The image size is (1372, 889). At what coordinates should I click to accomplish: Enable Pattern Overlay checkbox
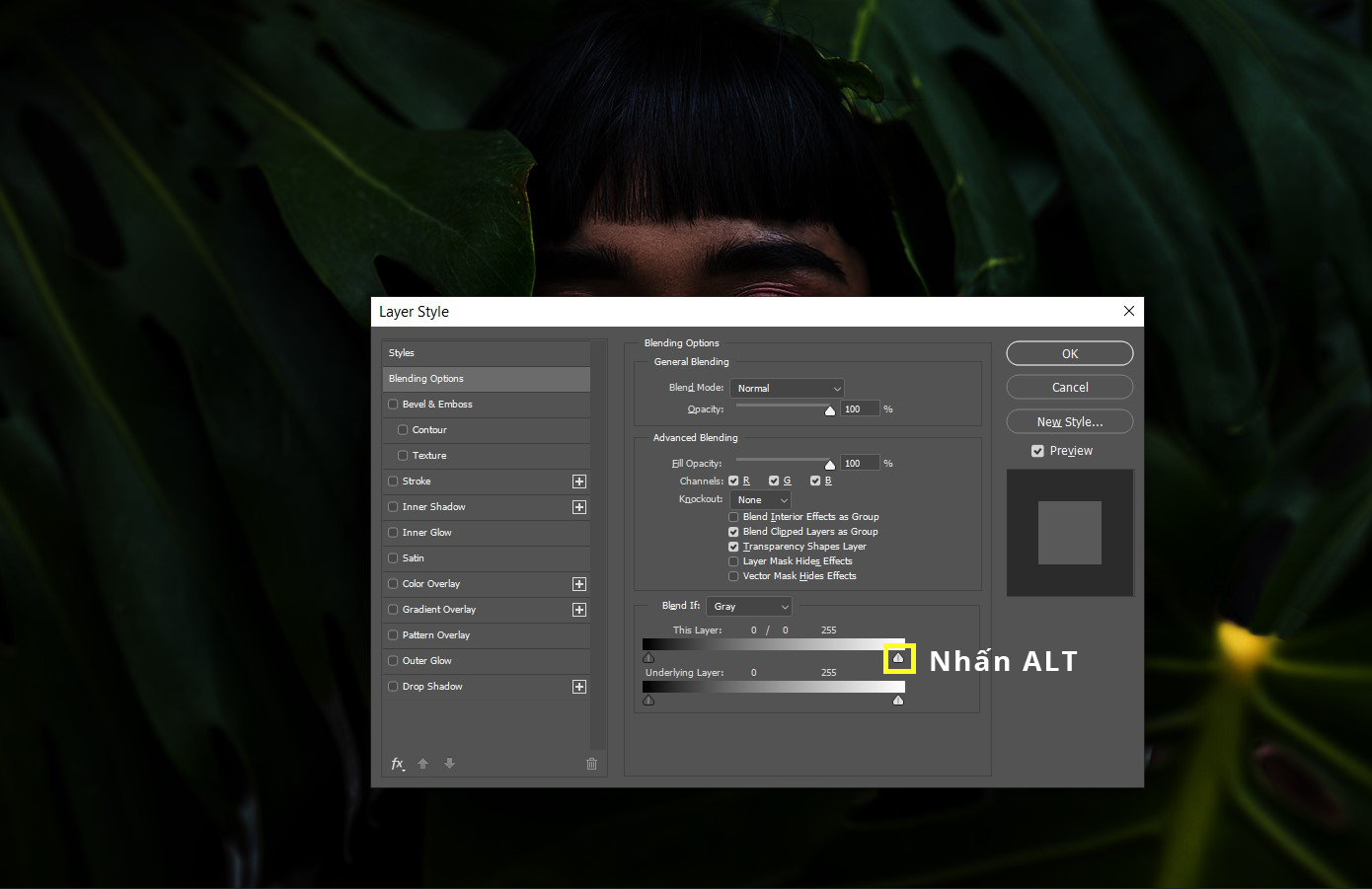(x=394, y=635)
